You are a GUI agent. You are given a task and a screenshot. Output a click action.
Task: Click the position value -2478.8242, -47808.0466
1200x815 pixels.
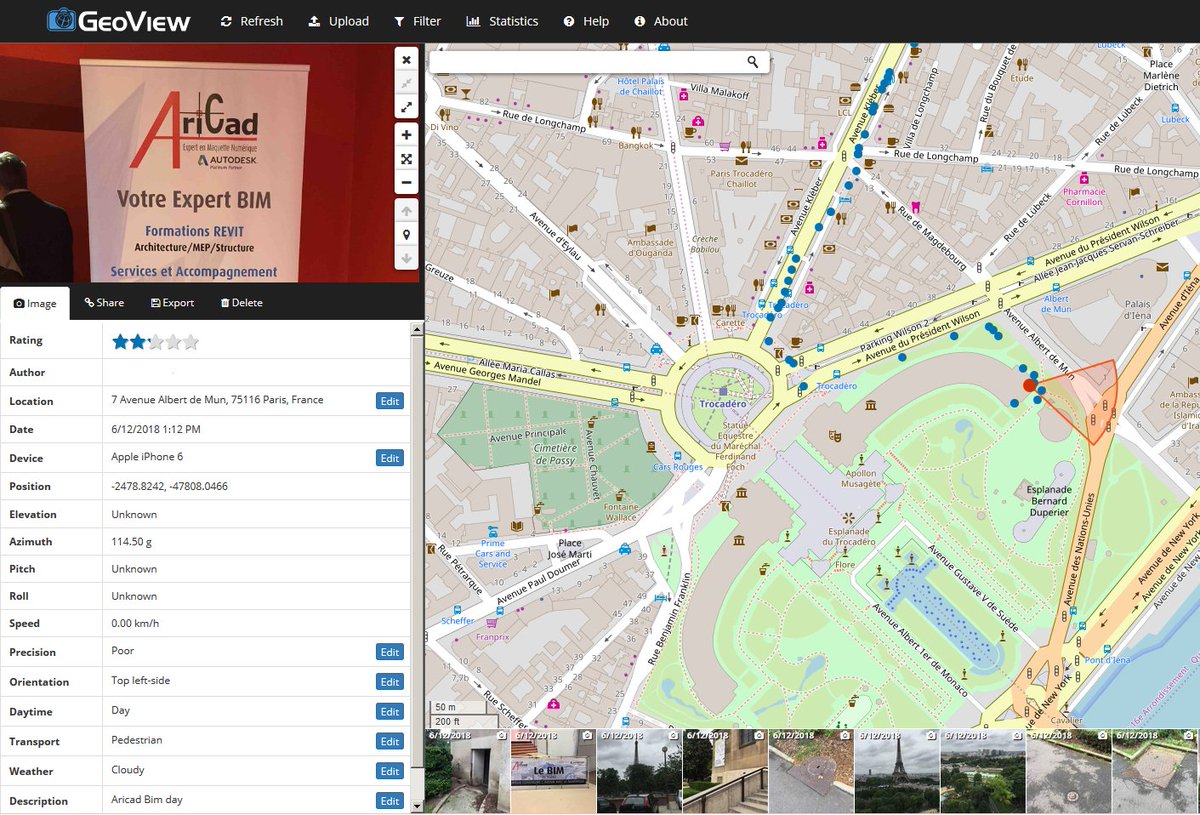169,486
